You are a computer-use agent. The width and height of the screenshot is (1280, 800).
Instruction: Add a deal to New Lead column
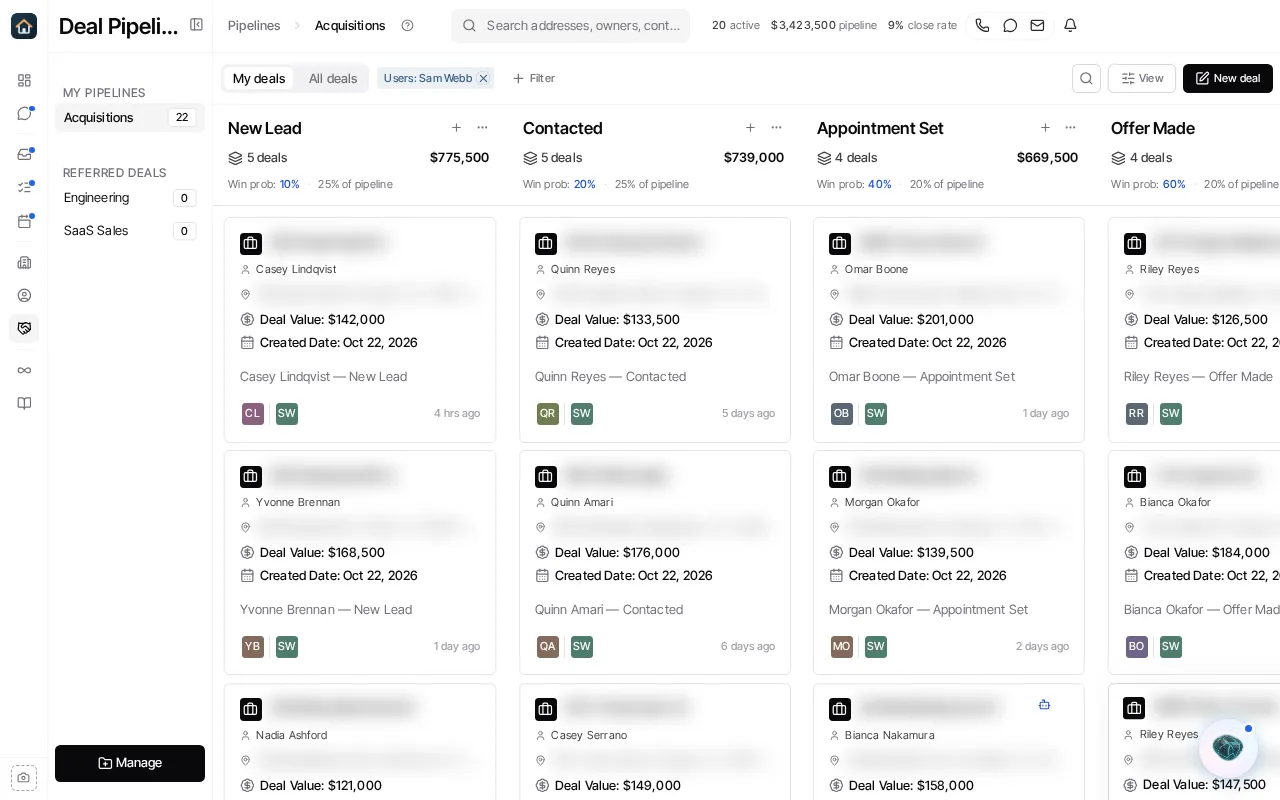tap(456, 128)
